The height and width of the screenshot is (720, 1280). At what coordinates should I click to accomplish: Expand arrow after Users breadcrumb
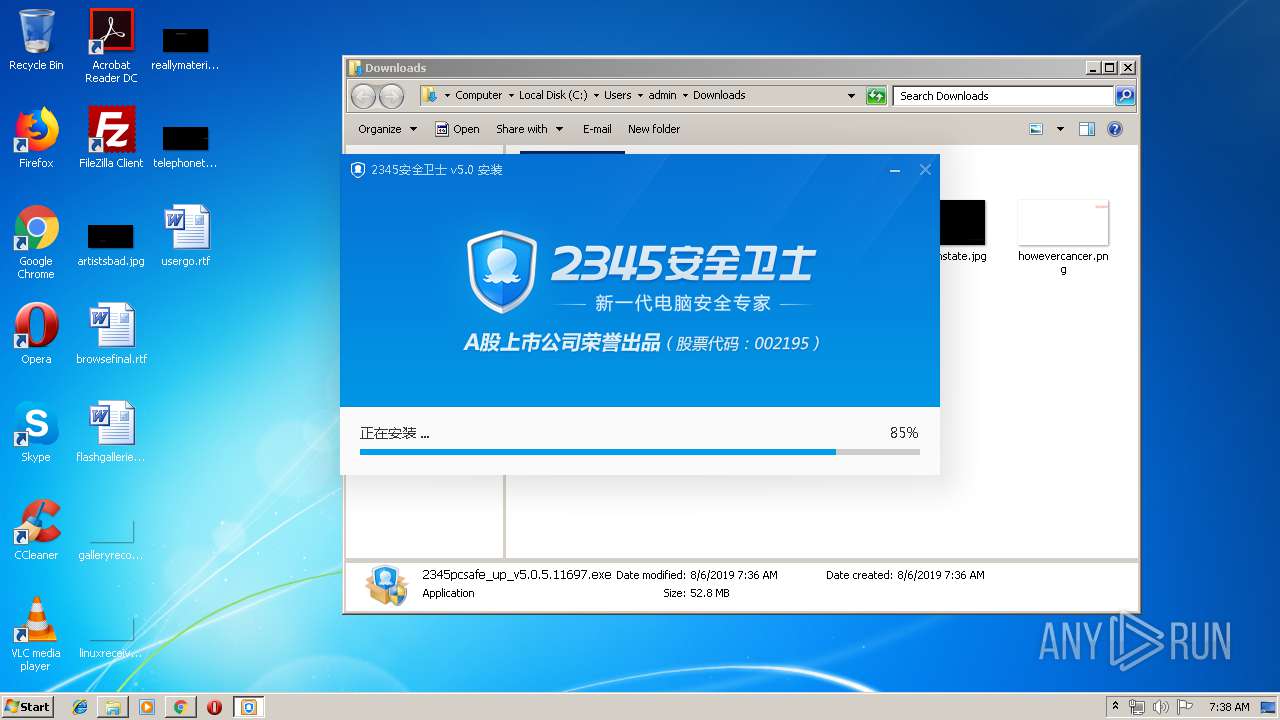coord(640,96)
